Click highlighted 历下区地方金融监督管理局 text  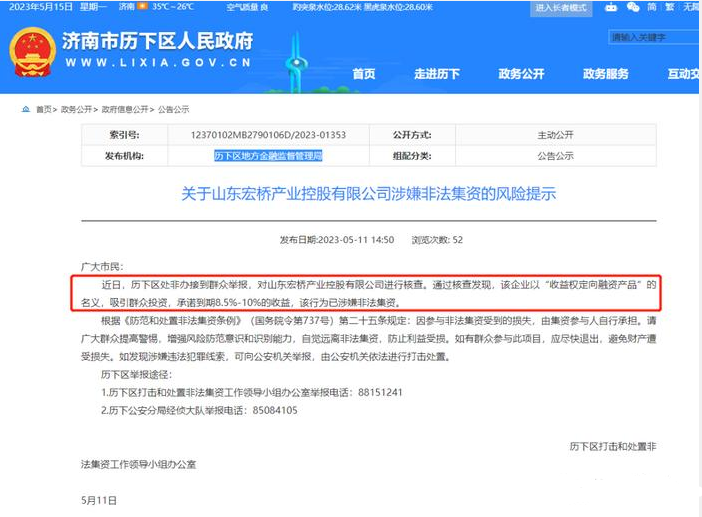(268, 156)
